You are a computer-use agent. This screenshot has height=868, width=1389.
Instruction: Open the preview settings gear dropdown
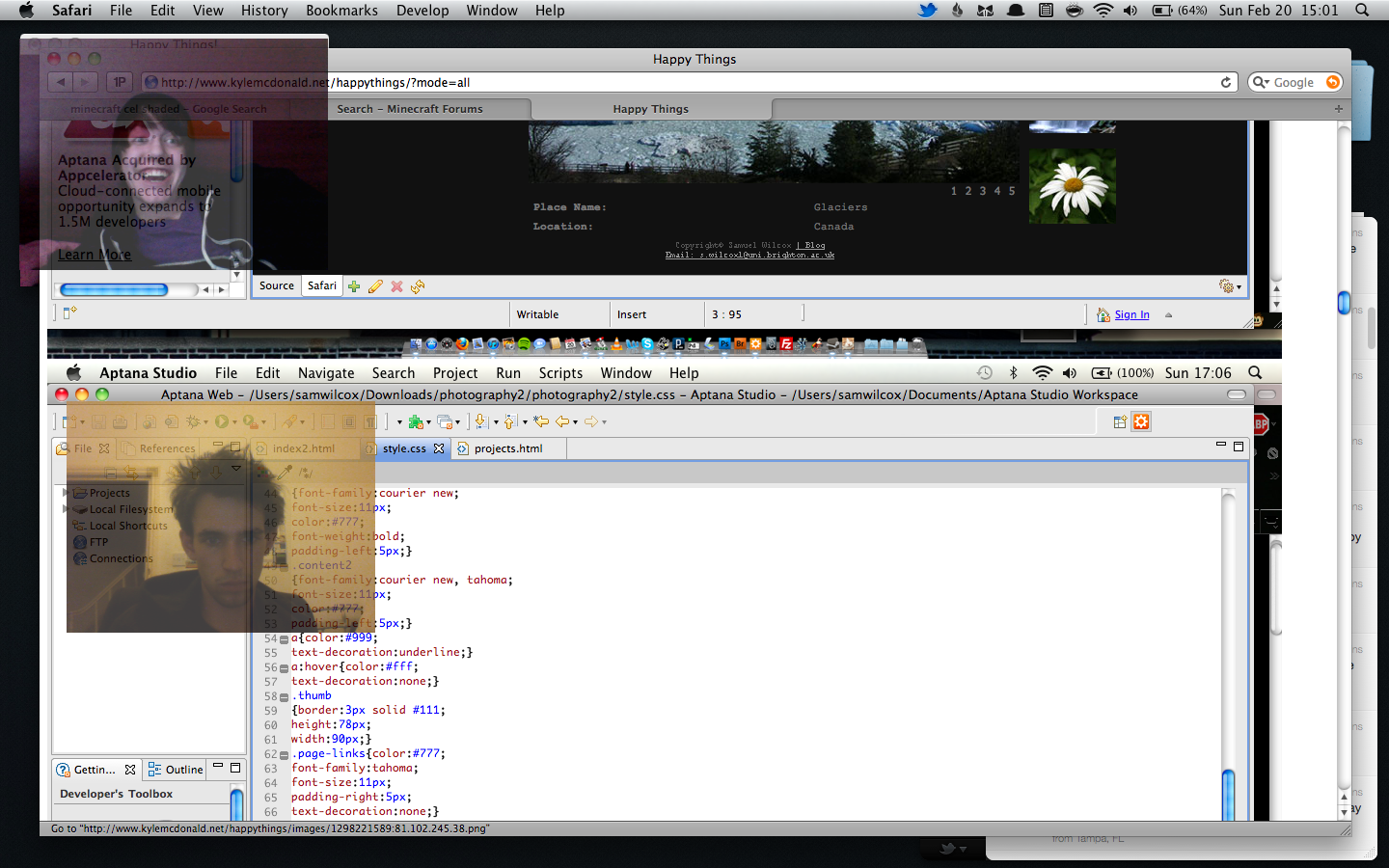click(x=1230, y=286)
